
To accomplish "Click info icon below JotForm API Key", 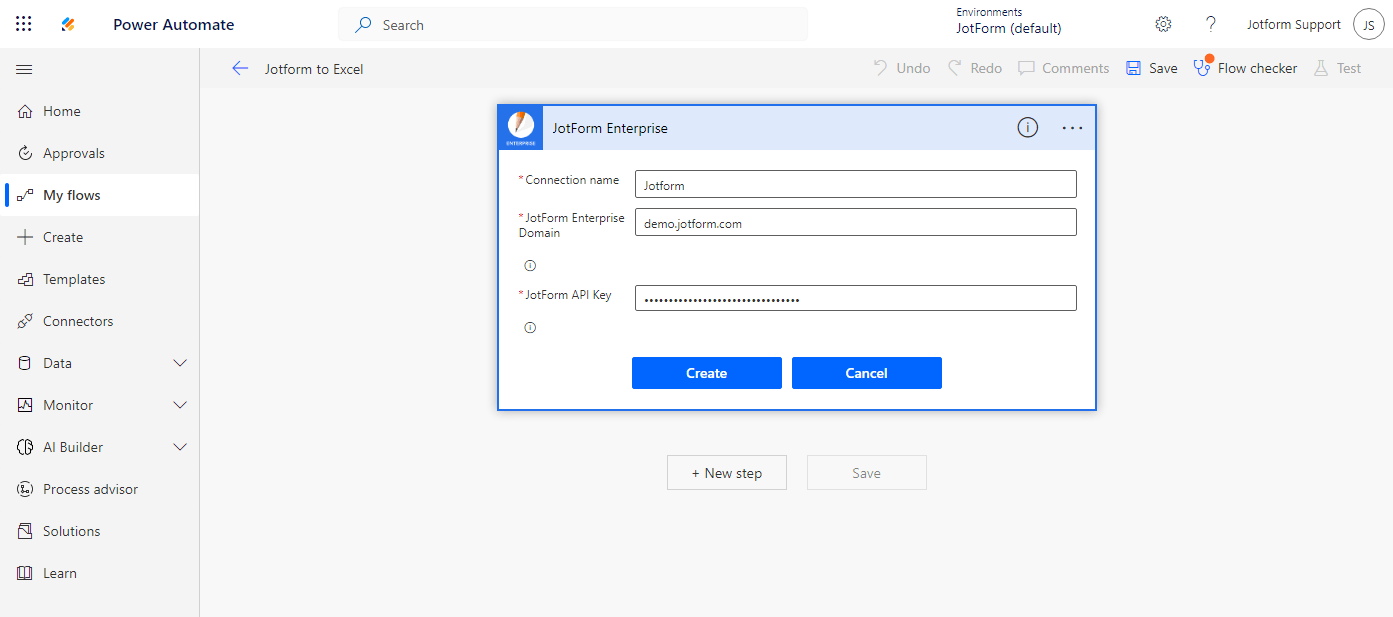I will tap(530, 328).
